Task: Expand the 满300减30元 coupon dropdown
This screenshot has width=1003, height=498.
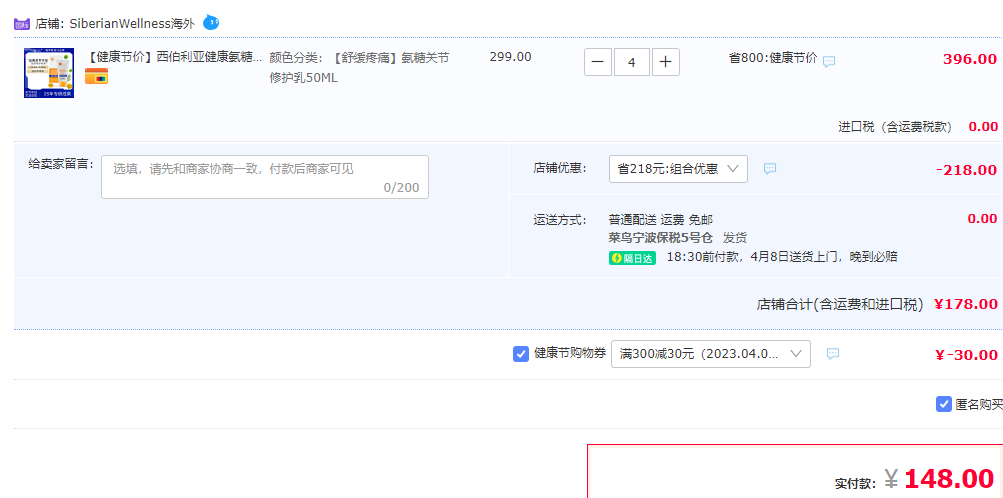Action: tap(711, 354)
